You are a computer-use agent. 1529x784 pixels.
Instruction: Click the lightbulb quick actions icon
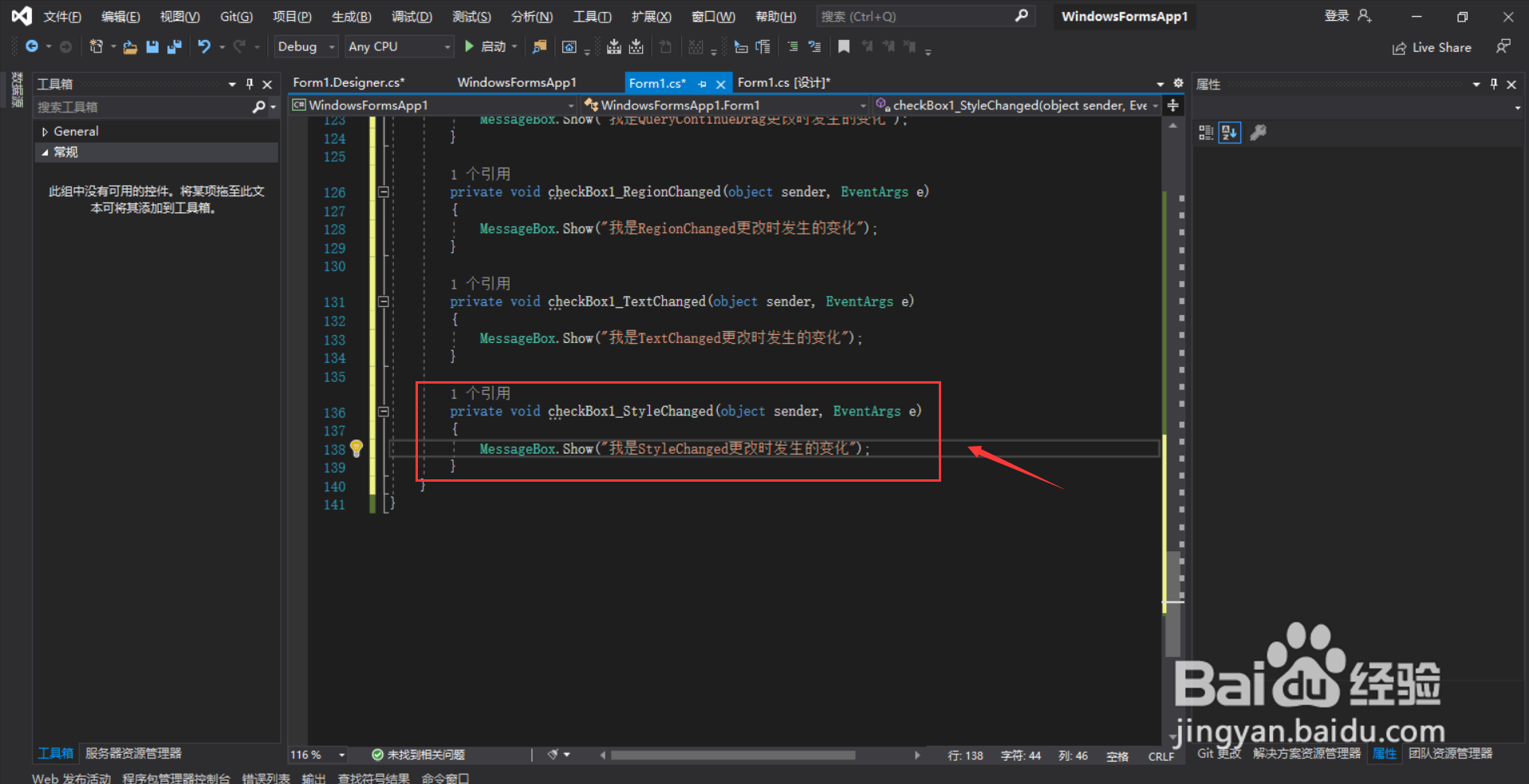coord(357,448)
